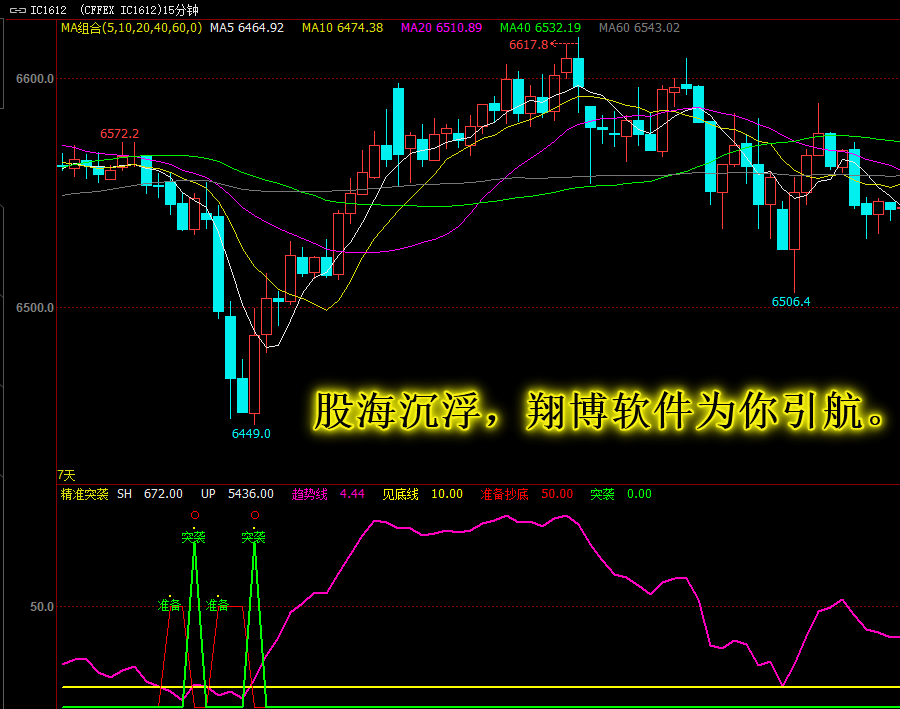The height and width of the screenshot is (709, 900).
Task: Click the 50.0 indicator axis label
Action: click(42, 607)
